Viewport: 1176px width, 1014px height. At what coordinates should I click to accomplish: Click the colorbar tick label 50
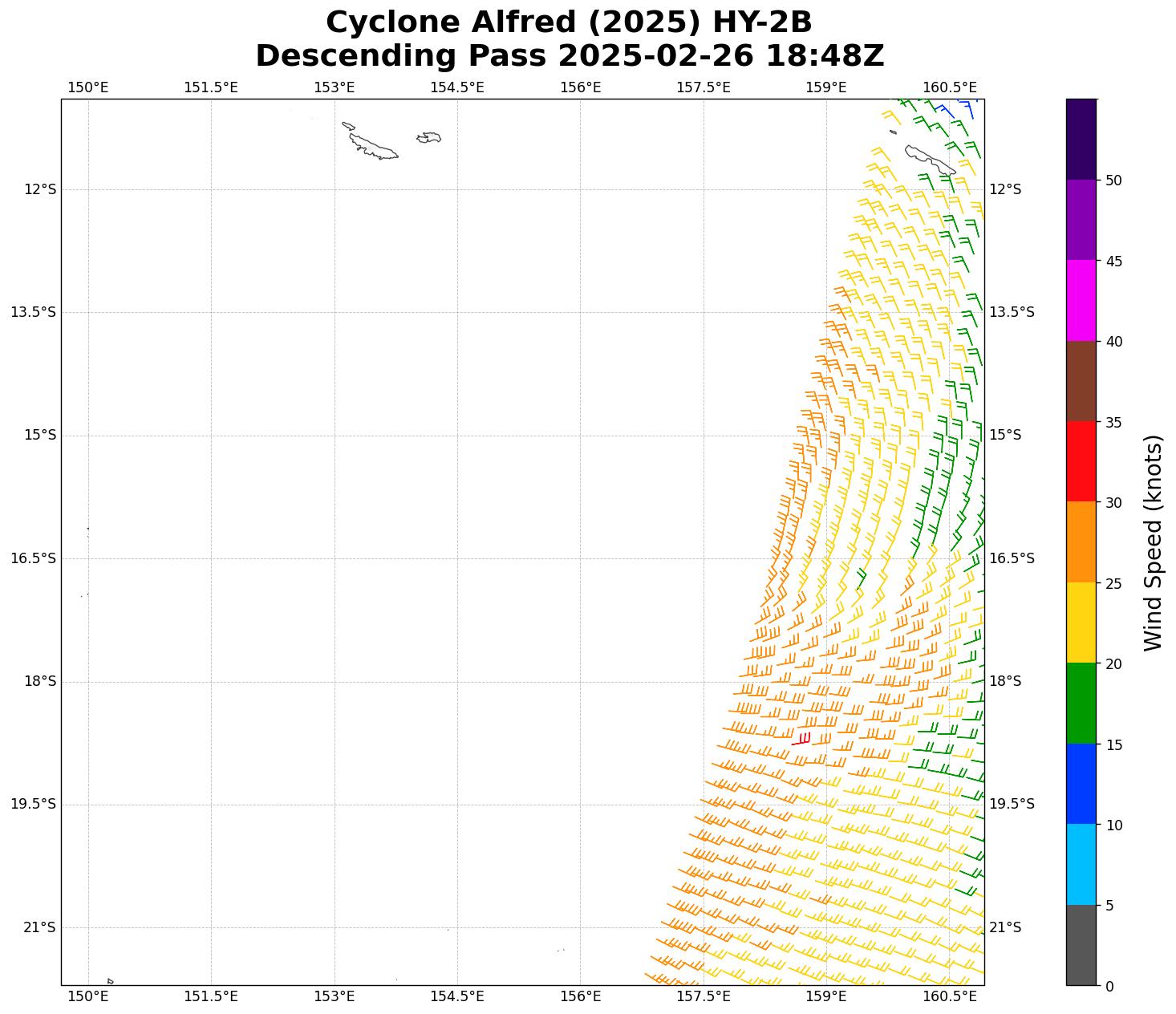tap(1113, 180)
